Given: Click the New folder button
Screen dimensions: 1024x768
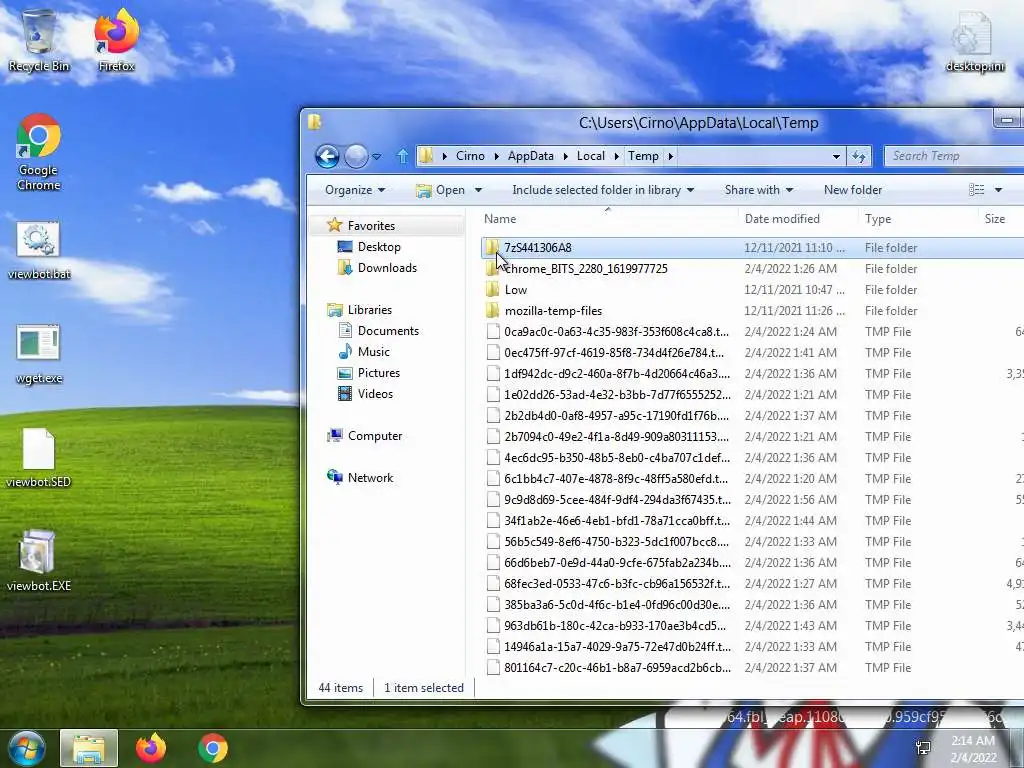Looking at the screenshot, I should (x=853, y=190).
